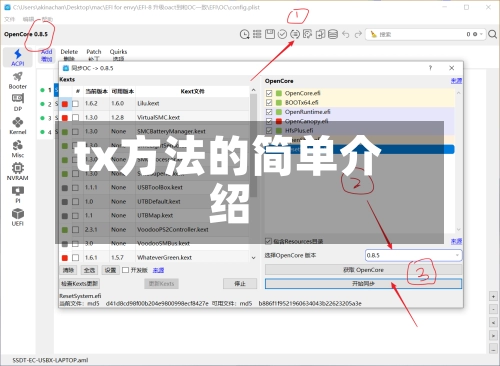
Task: Click the 全选 button
Action: pyautogui.click(x=89, y=270)
